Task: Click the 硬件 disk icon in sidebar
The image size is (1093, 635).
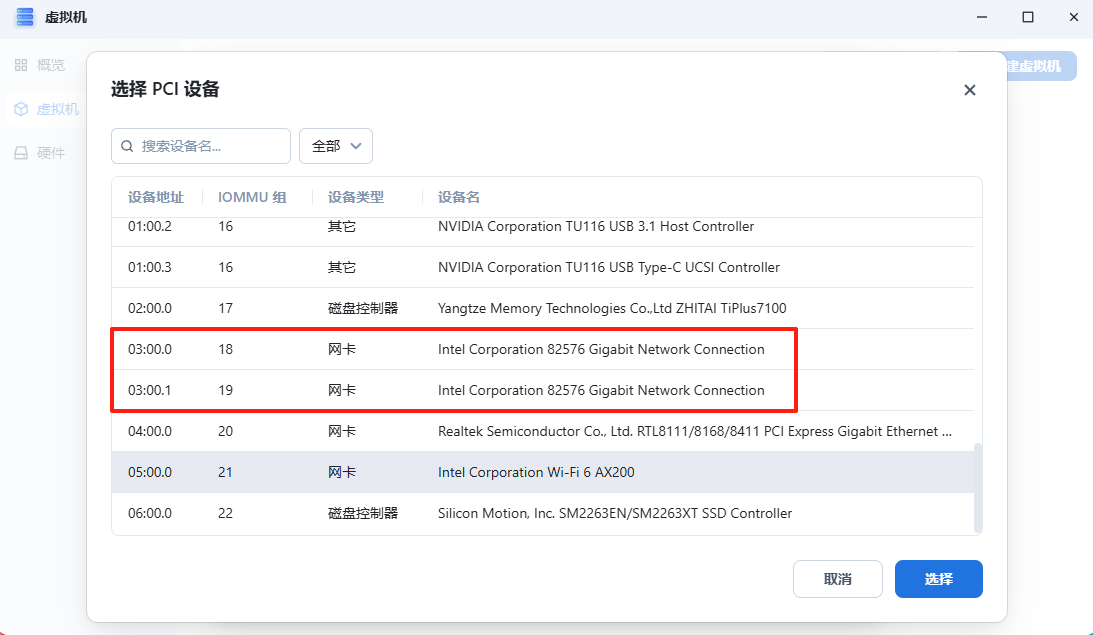Action: coord(21,153)
